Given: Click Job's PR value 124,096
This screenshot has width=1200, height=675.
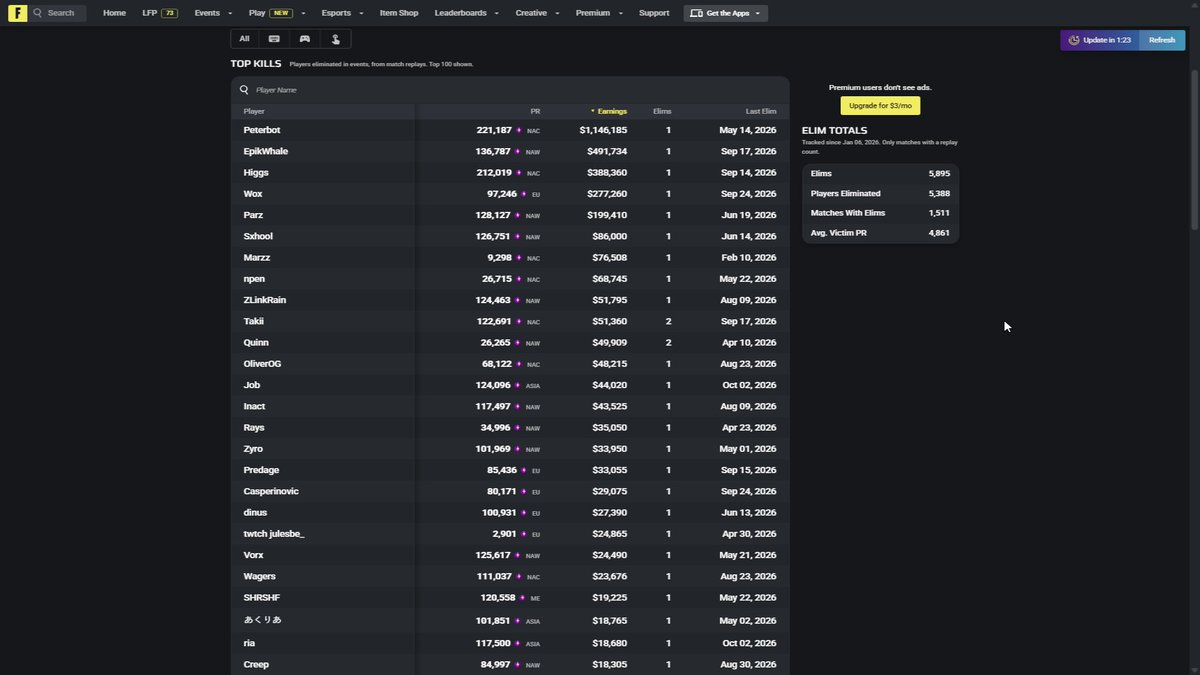Looking at the screenshot, I should pyautogui.click(x=494, y=385).
